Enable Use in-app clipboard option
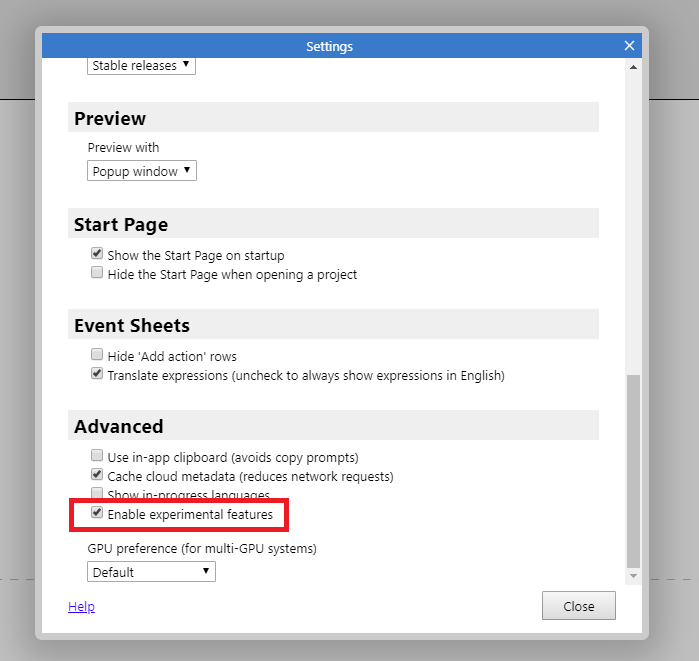Screen dimensions: 699x661 [x=97, y=456]
